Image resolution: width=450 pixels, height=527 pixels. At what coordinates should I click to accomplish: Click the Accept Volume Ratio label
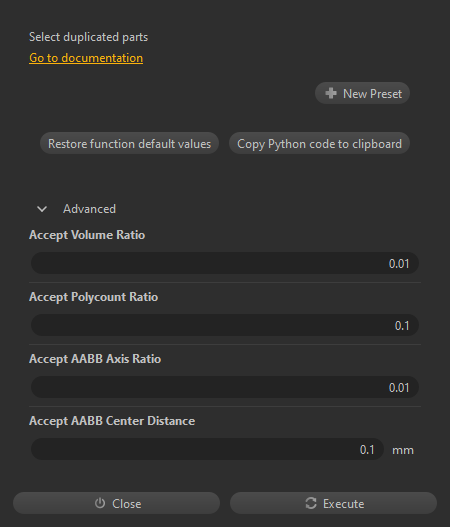[x=87, y=235]
